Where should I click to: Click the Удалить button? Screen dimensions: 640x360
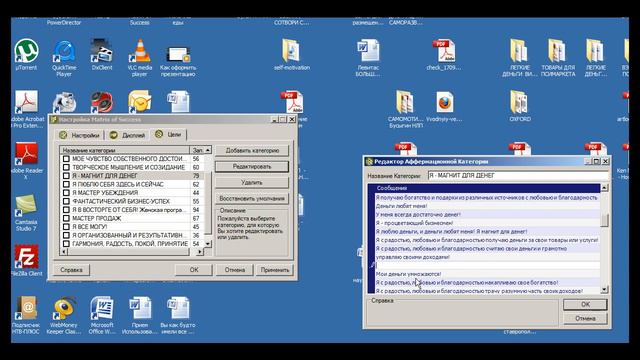click(x=252, y=182)
